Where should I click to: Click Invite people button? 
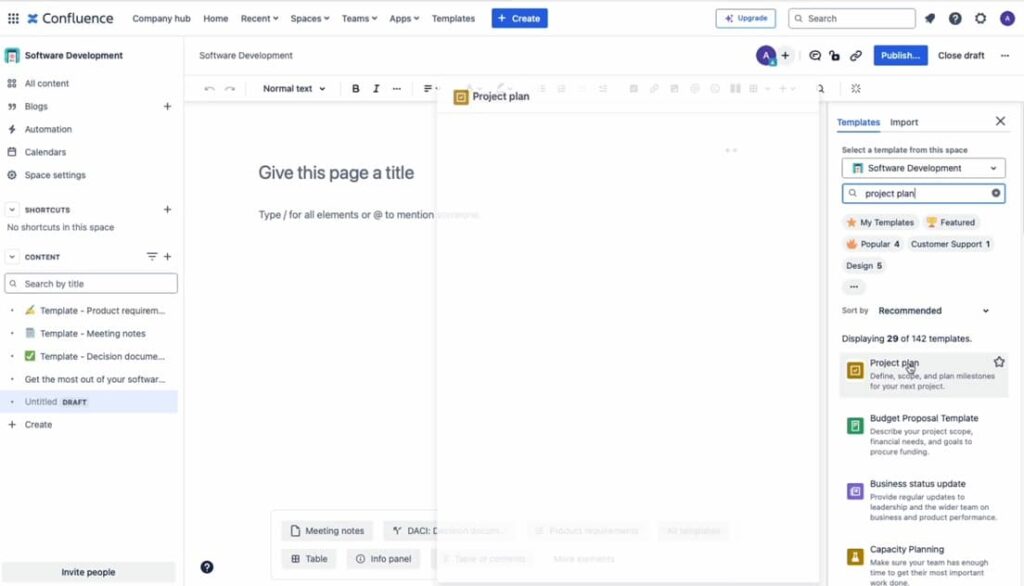88,572
